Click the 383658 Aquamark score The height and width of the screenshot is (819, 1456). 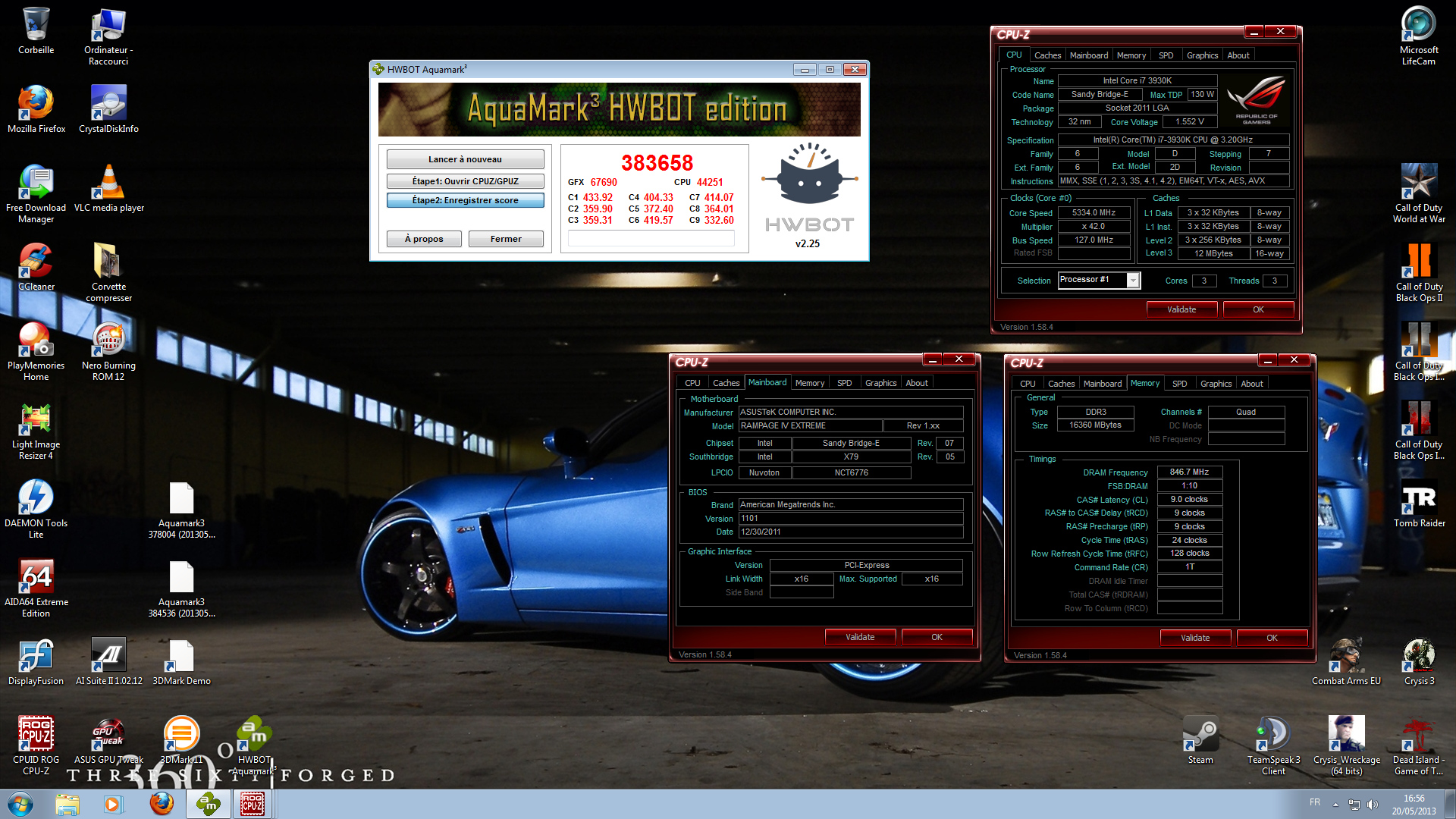657,162
